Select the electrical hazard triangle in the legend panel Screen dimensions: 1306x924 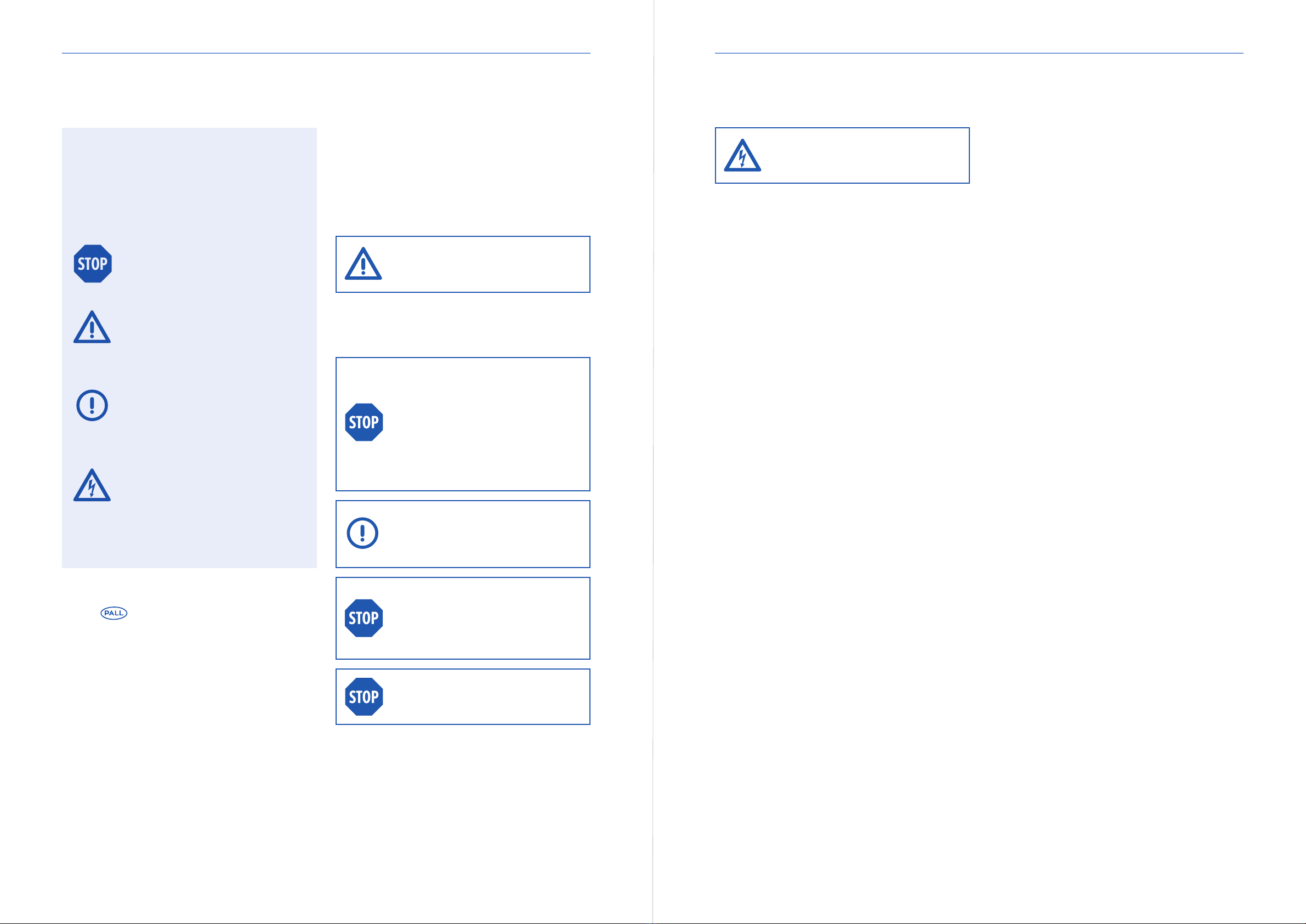[92, 485]
